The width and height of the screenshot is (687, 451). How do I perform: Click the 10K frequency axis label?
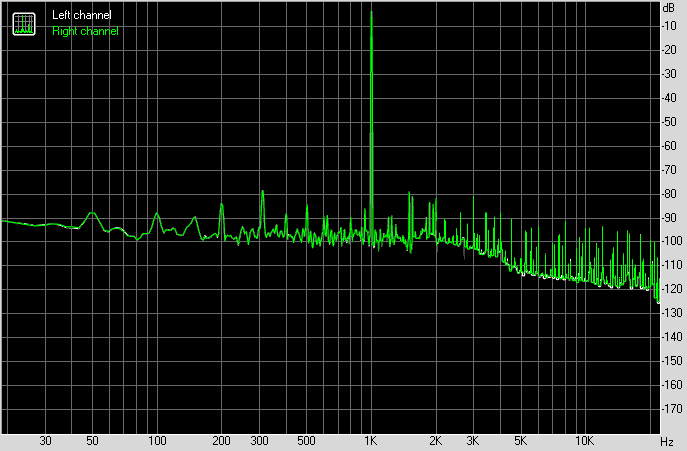coord(584,441)
